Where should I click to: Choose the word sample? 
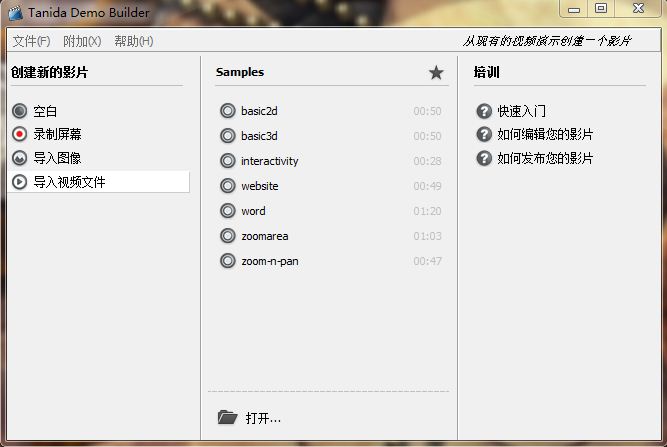click(253, 211)
